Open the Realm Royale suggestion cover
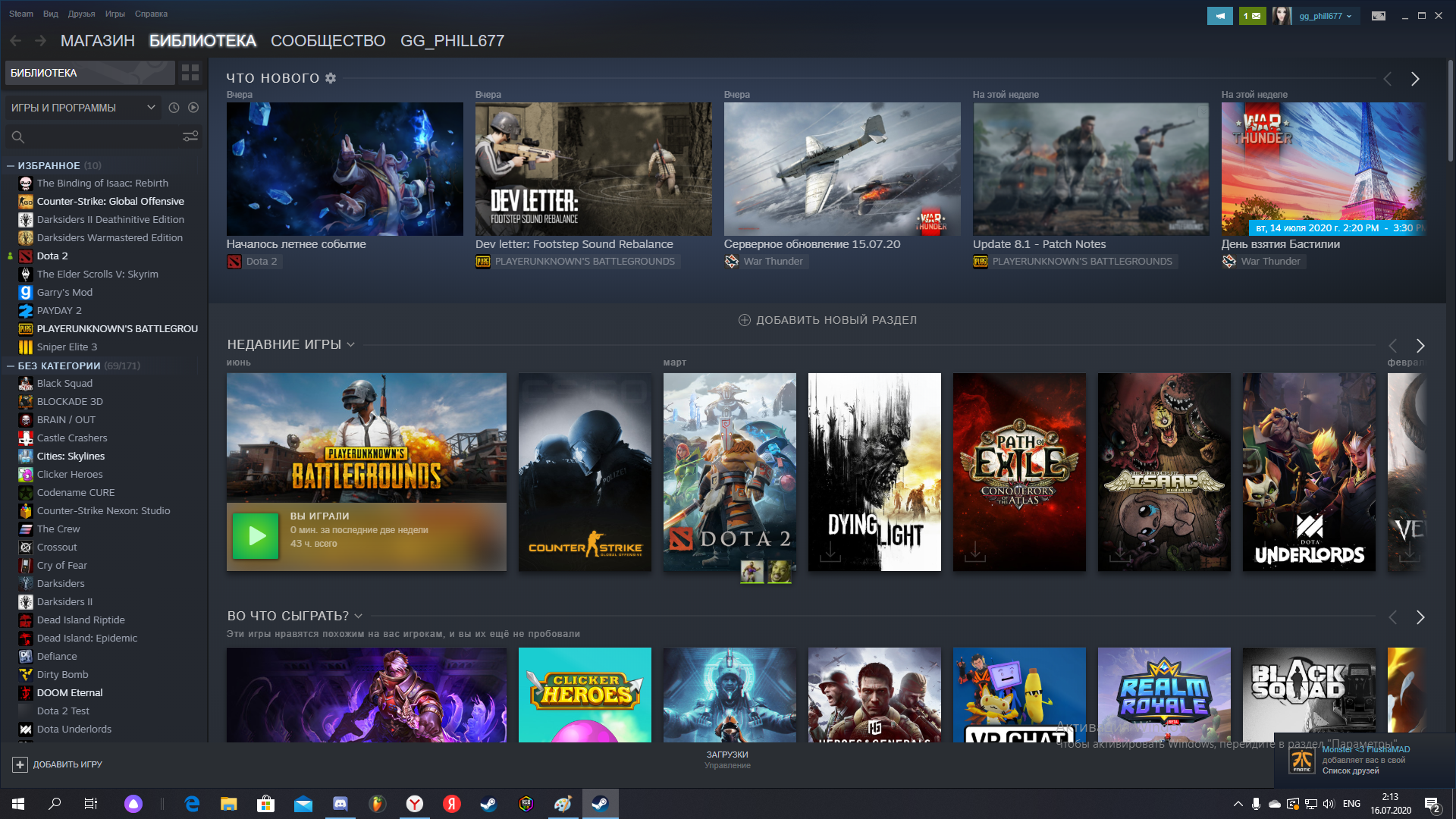1456x819 pixels. tap(1164, 695)
